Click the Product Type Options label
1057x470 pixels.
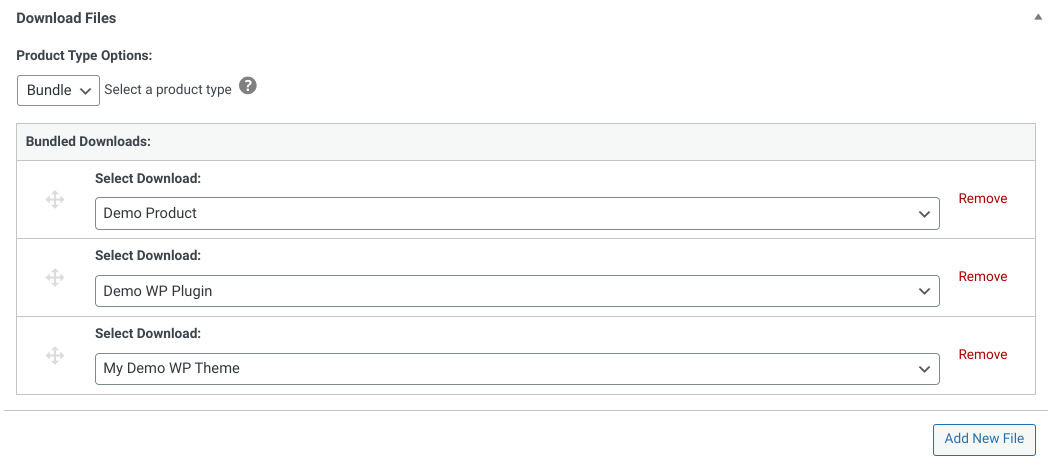coord(84,55)
